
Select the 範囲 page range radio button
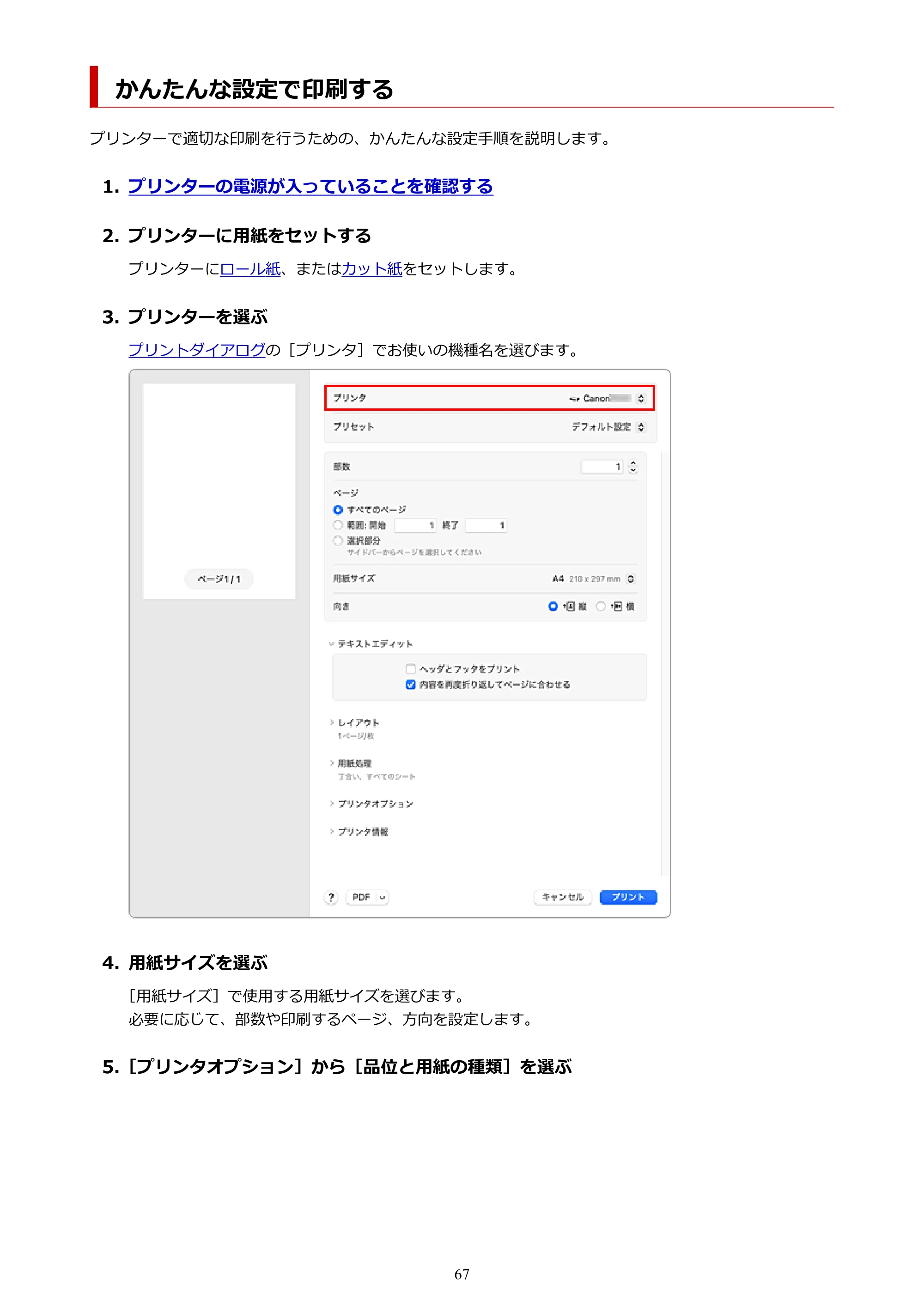[338, 525]
